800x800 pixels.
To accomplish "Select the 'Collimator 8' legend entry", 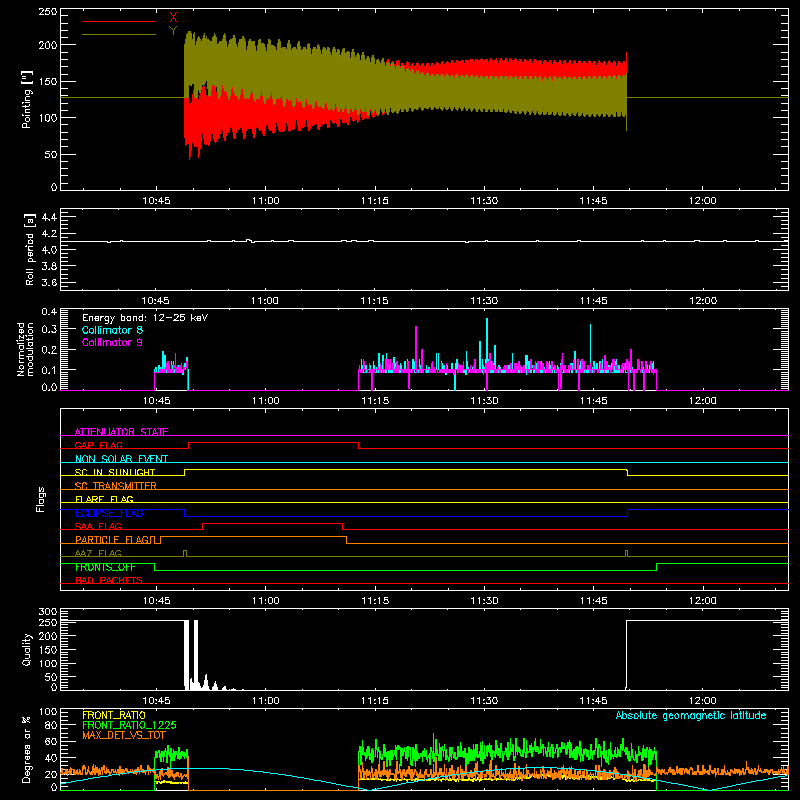I will tap(112, 330).
